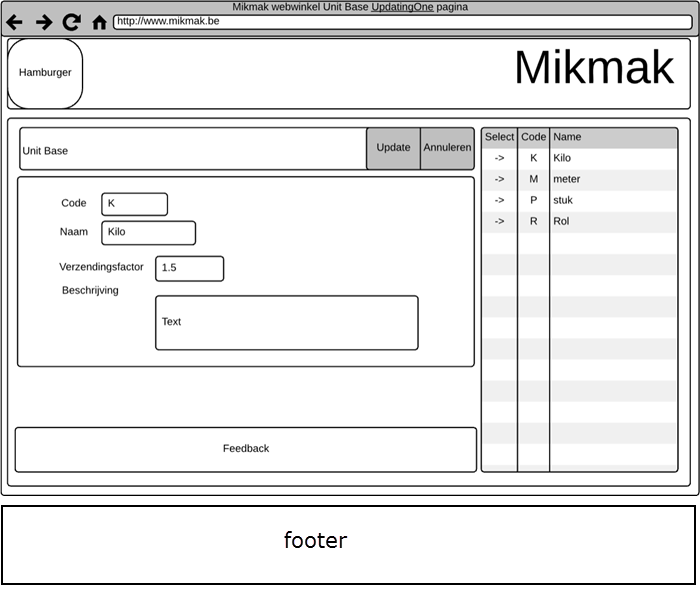The image size is (700, 593).
Task: Click the Mikmak site title
Action: pyautogui.click(x=594, y=68)
